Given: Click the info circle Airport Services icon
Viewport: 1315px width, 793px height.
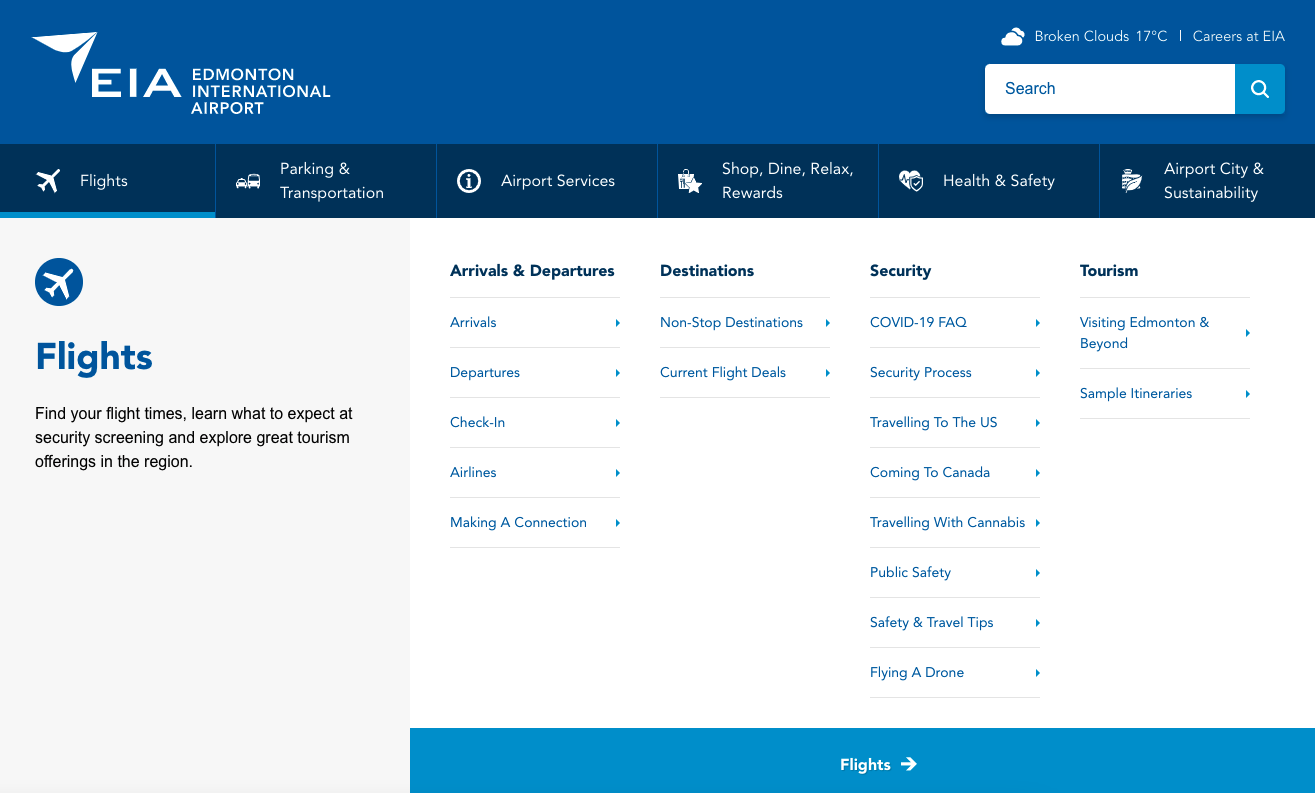Looking at the screenshot, I should click(469, 181).
